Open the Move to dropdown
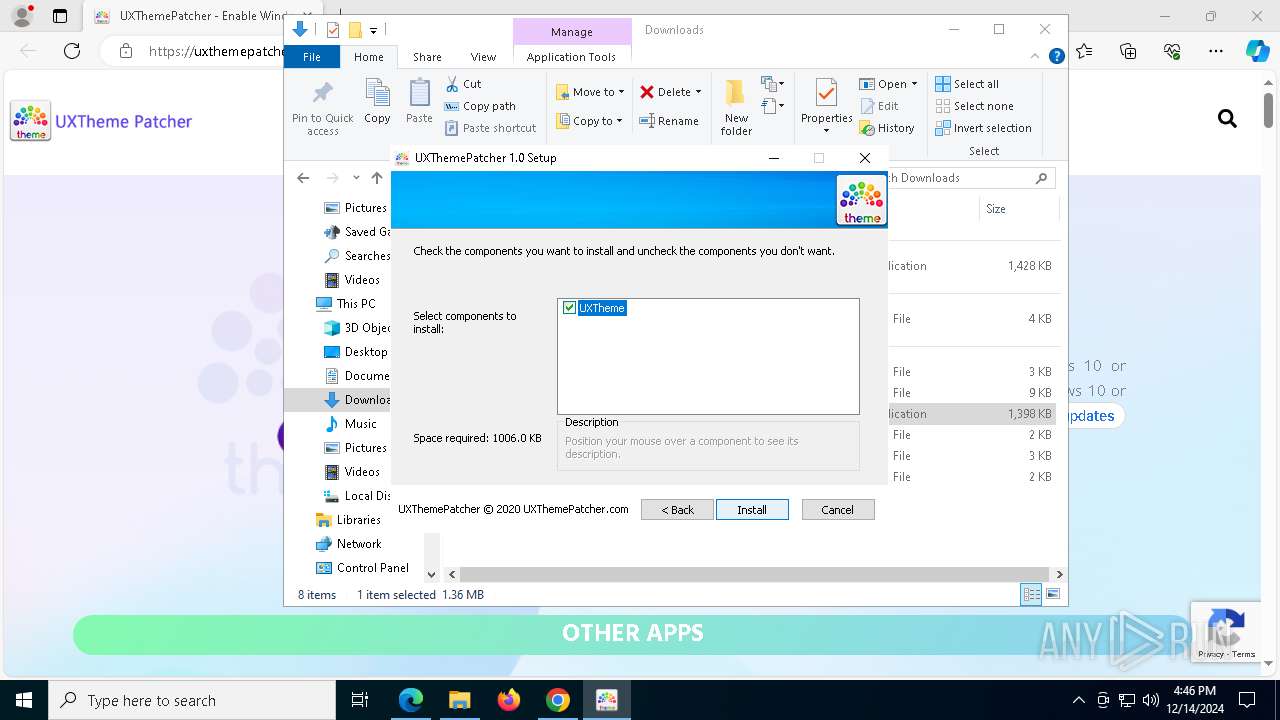The image size is (1280, 720). click(590, 92)
